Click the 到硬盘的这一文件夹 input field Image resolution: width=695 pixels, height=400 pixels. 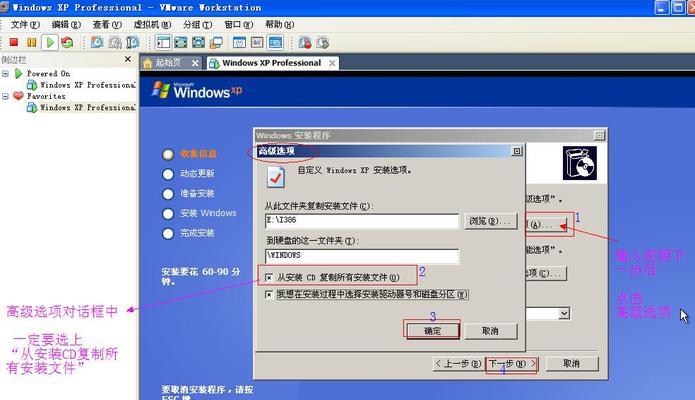(x=362, y=256)
